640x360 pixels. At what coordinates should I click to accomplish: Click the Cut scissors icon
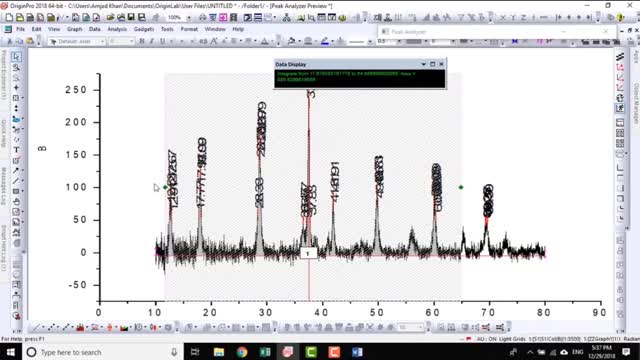click(9, 41)
